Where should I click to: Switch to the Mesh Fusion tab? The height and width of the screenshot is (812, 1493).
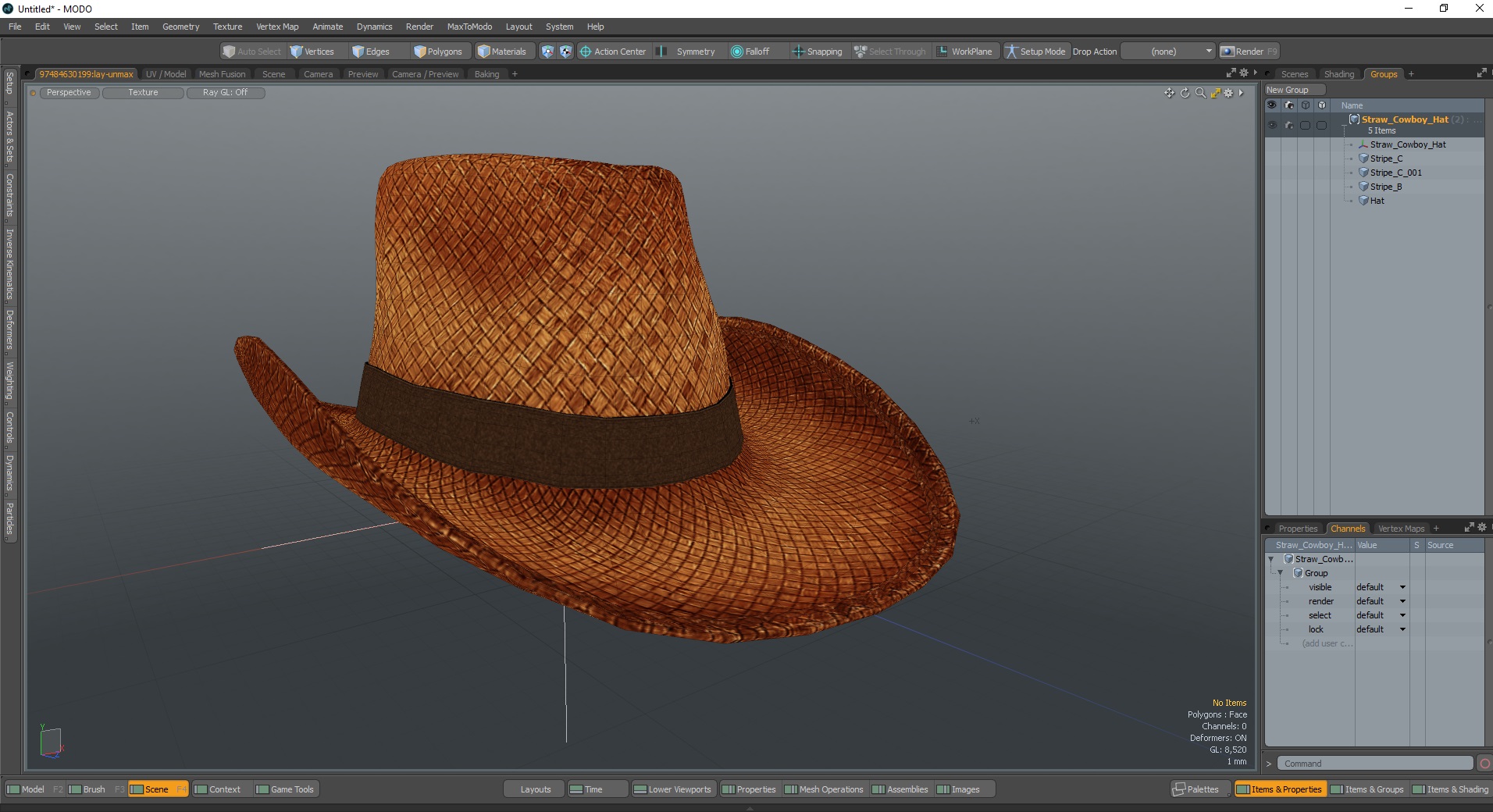coord(222,74)
